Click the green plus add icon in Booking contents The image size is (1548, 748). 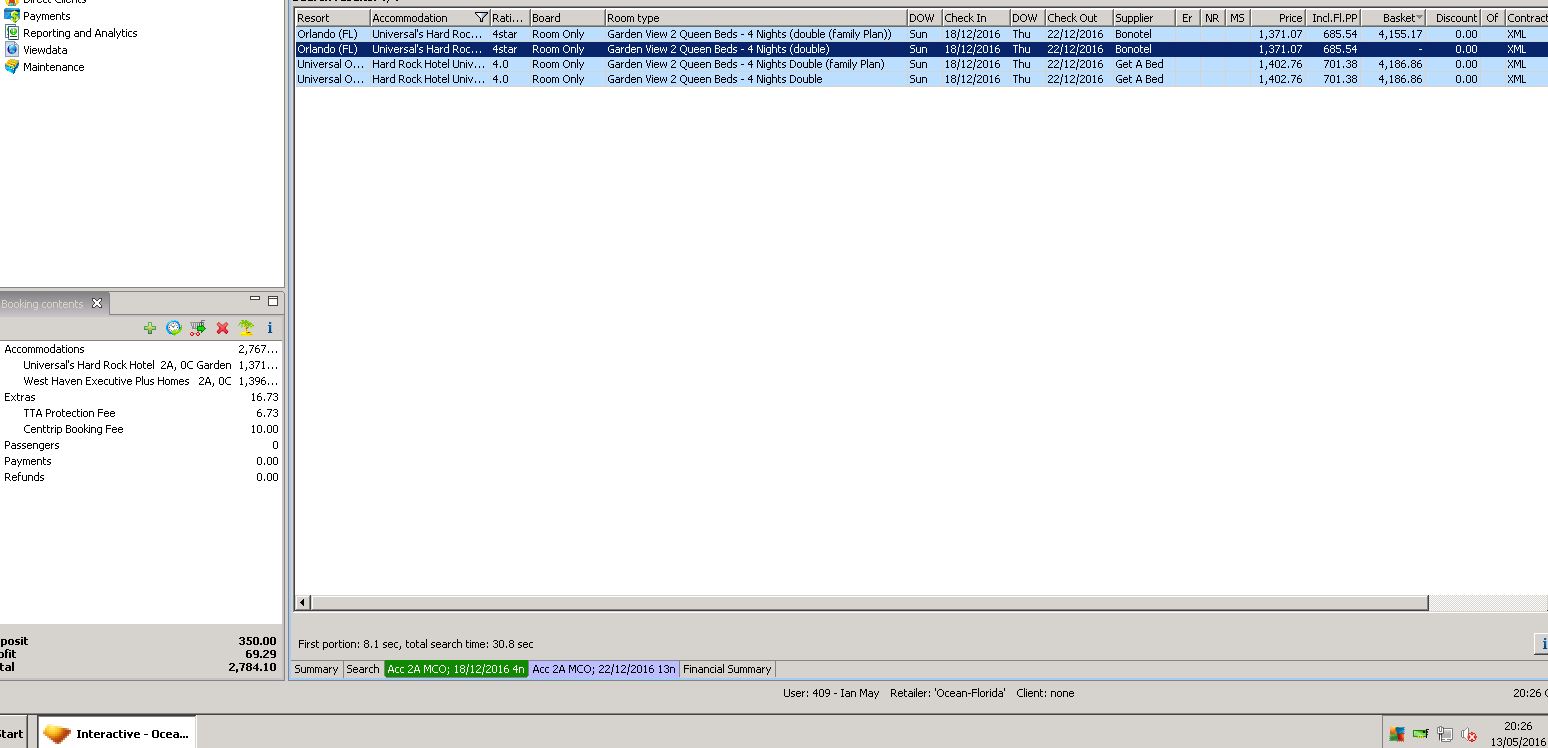pos(150,328)
